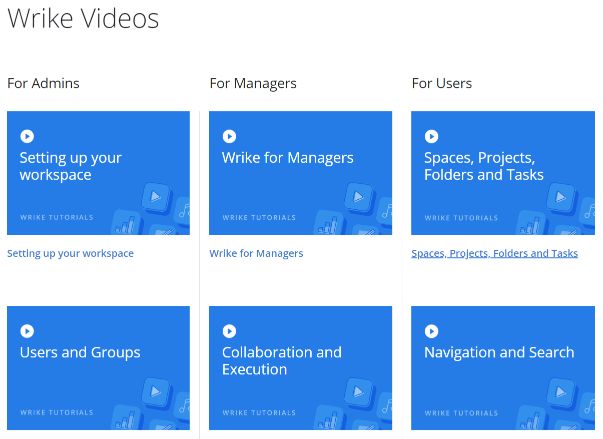Viewport: 603px width, 439px height.
Task: Click play icon on Navigation and Search card
Action: 431,331
